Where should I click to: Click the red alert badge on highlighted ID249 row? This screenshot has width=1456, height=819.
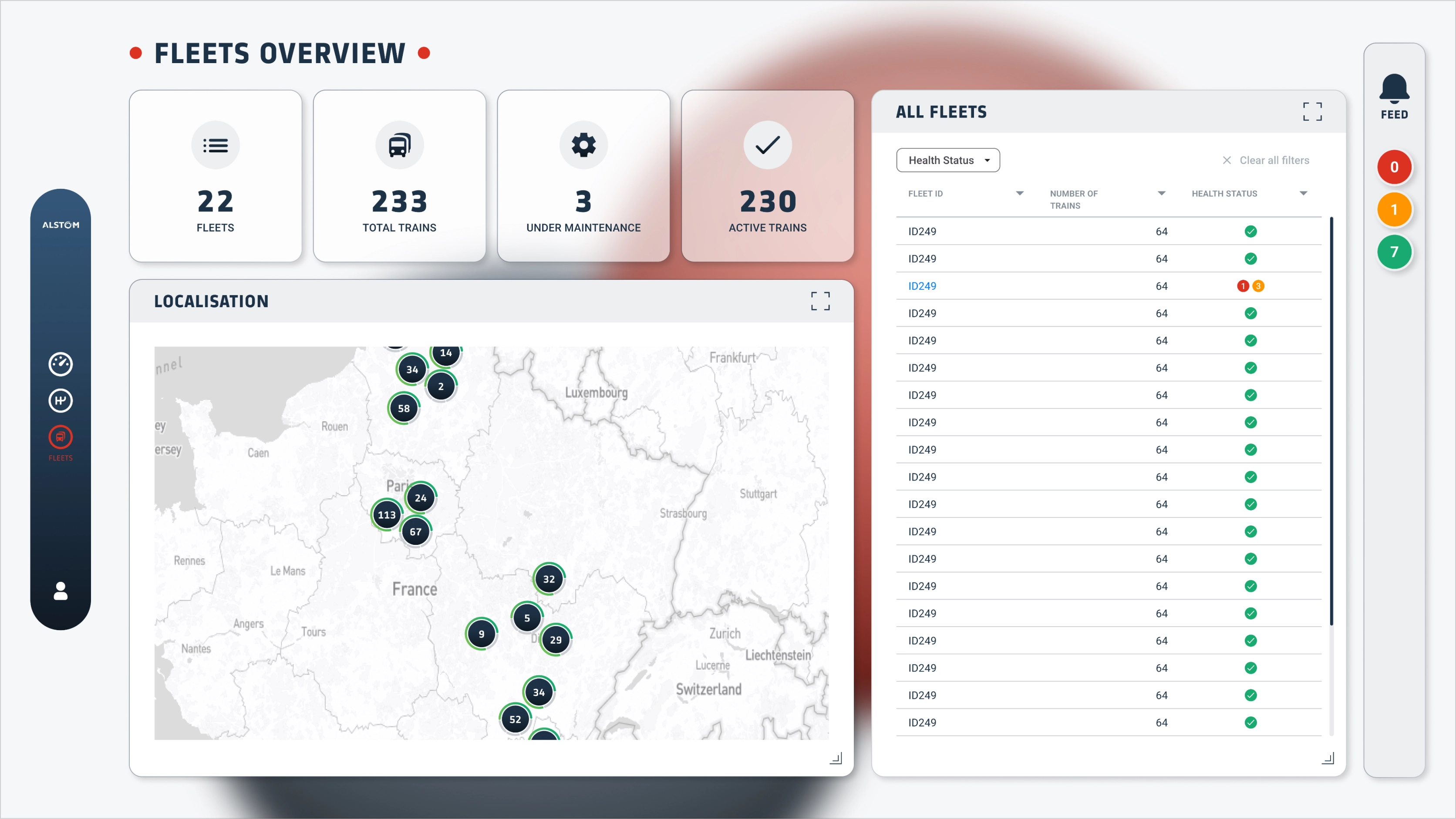tap(1243, 286)
